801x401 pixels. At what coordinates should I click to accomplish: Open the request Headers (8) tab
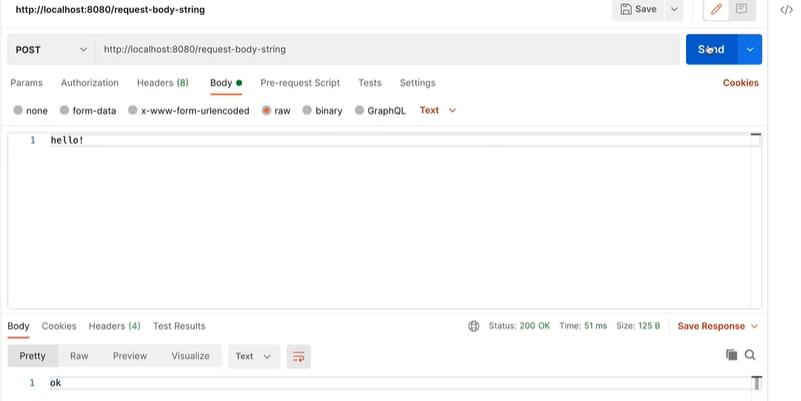click(162, 83)
